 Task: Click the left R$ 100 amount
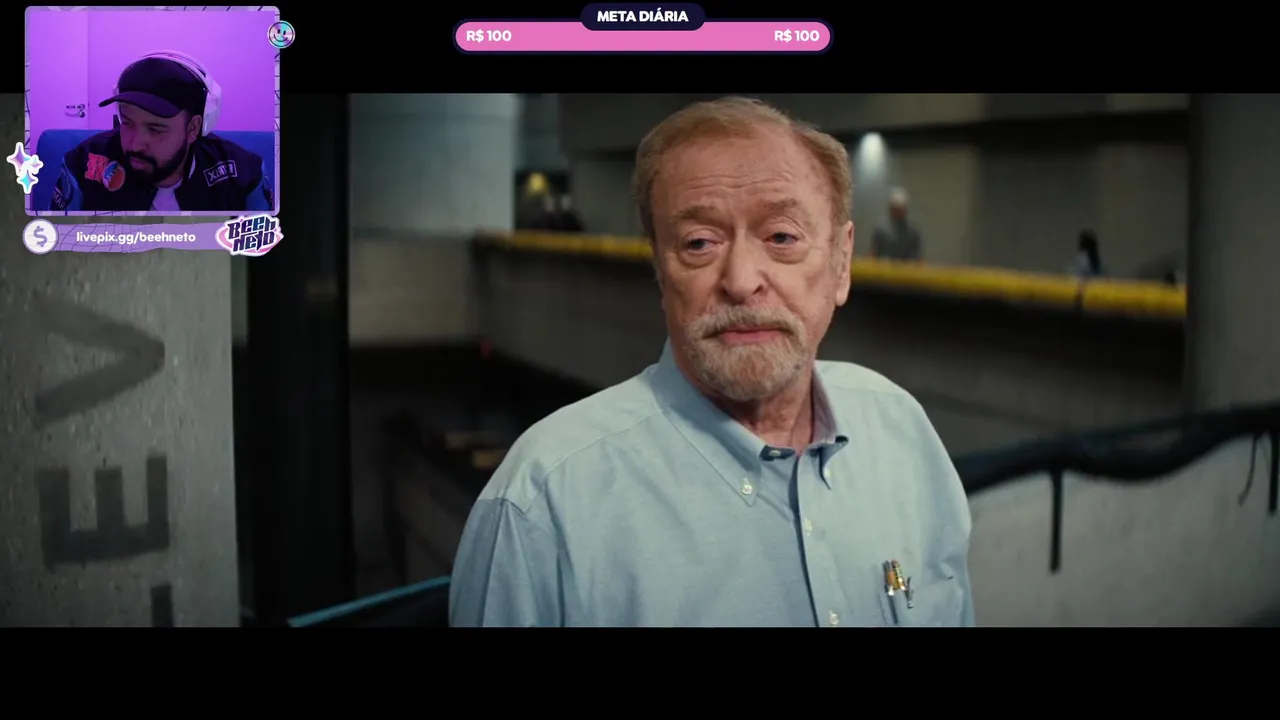click(489, 36)
